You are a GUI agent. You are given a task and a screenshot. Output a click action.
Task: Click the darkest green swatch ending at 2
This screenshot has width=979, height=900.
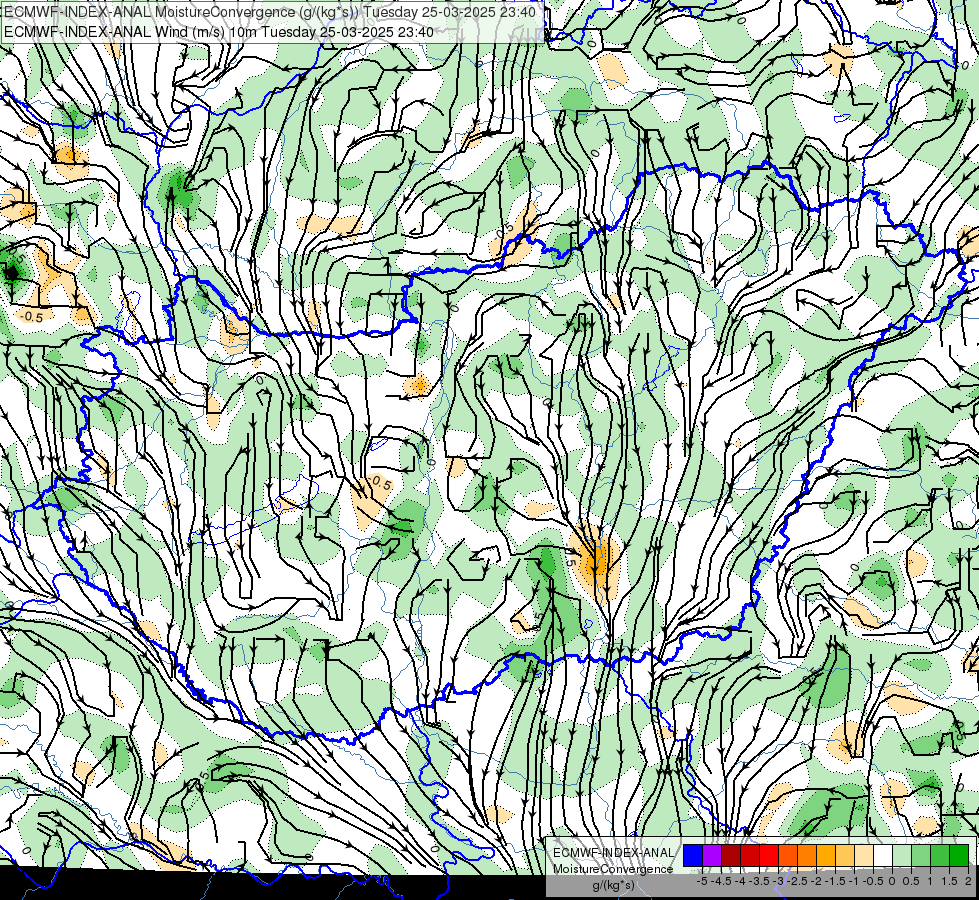[x=959, y=855]
